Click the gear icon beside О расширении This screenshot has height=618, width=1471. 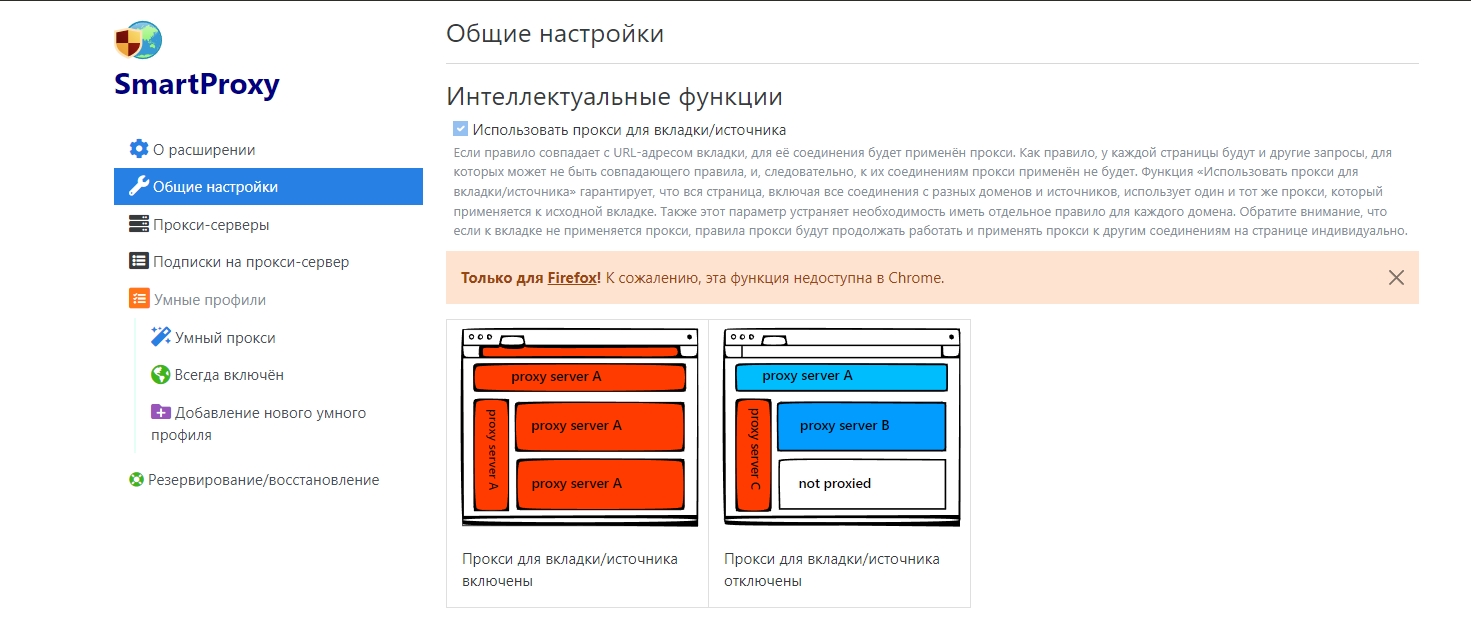(139, 149)
